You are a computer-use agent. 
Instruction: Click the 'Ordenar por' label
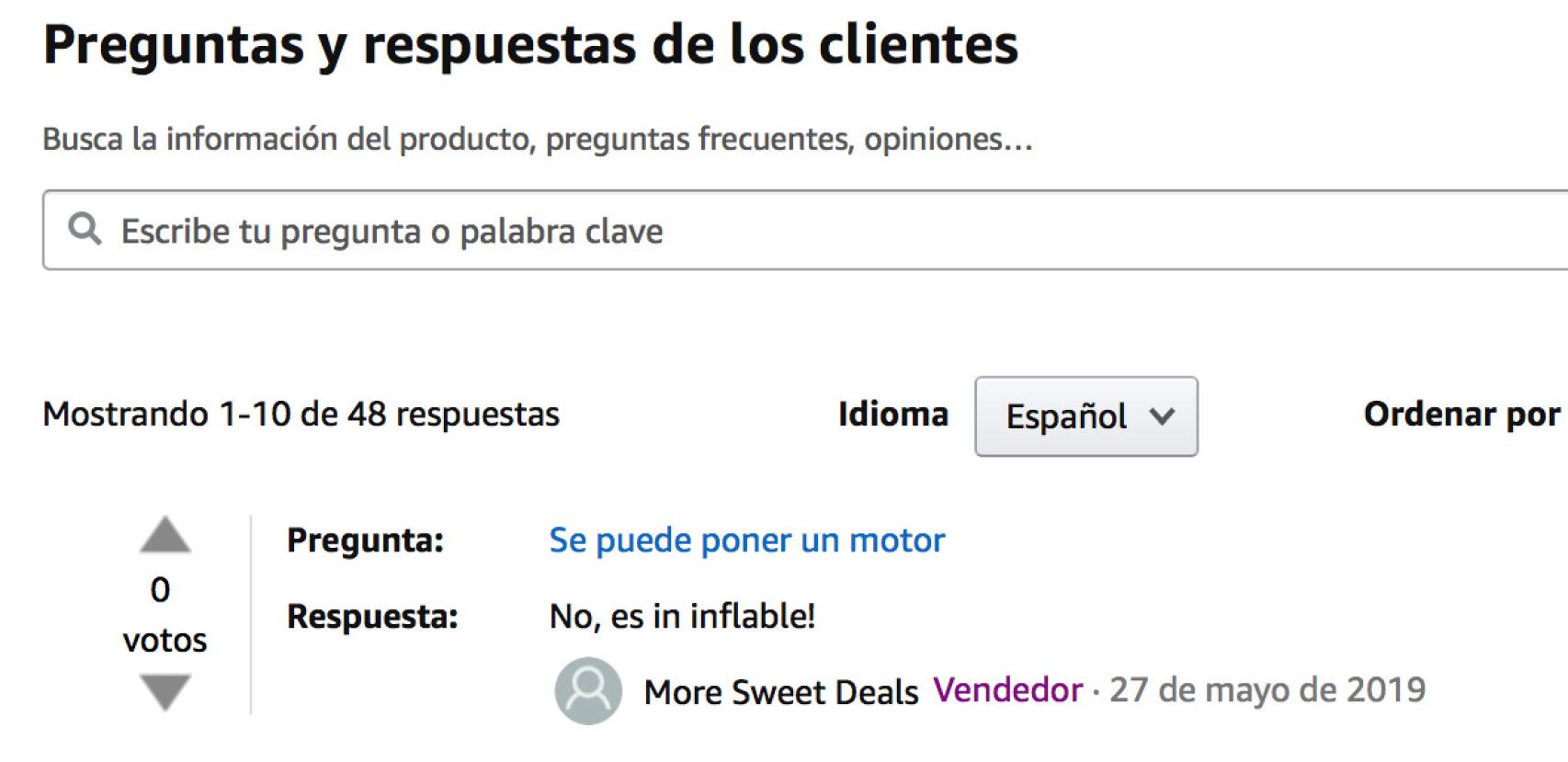click(1461, 415)
